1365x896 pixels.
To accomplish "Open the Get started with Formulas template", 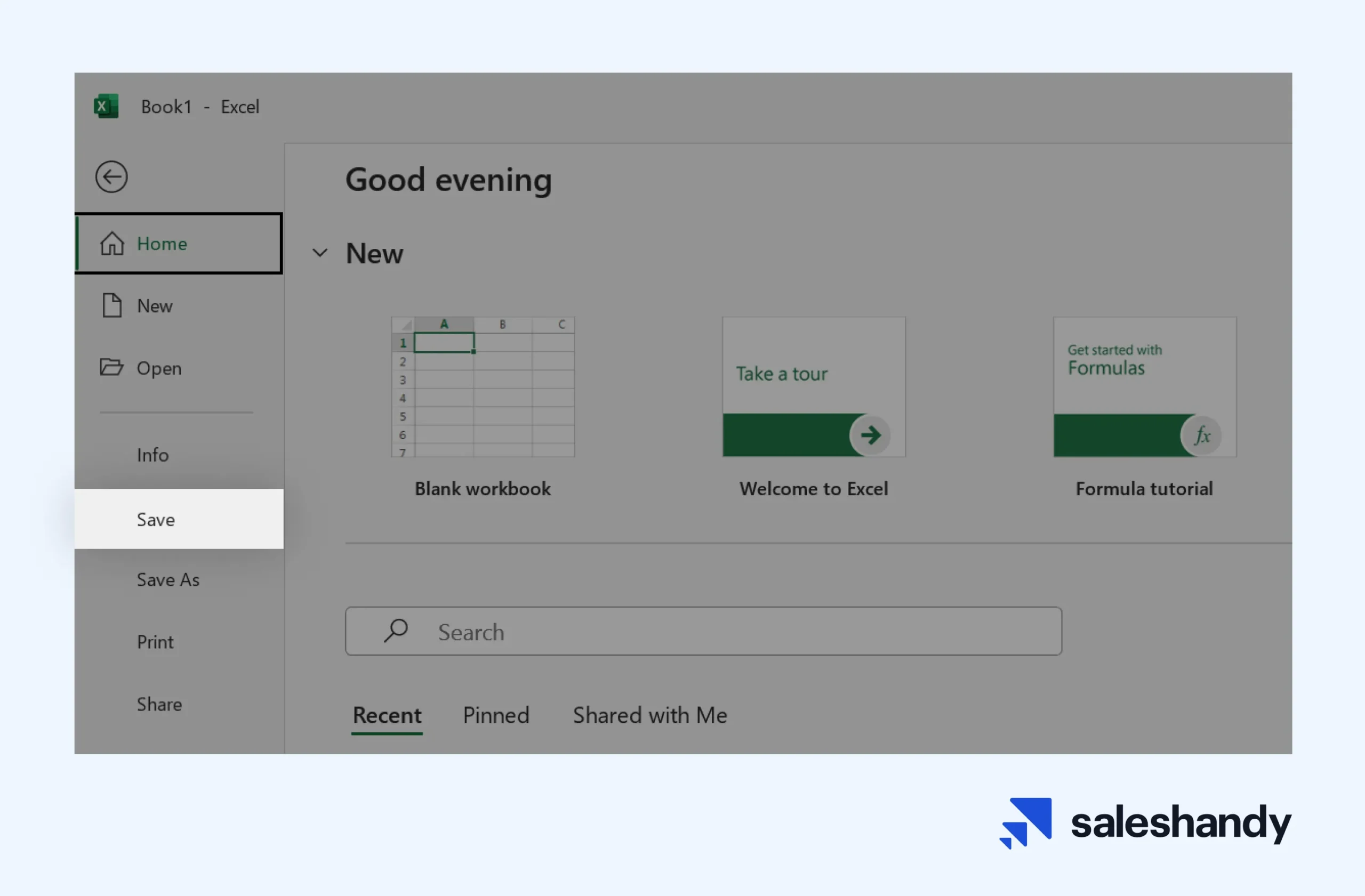I will tap(1145, 387).
